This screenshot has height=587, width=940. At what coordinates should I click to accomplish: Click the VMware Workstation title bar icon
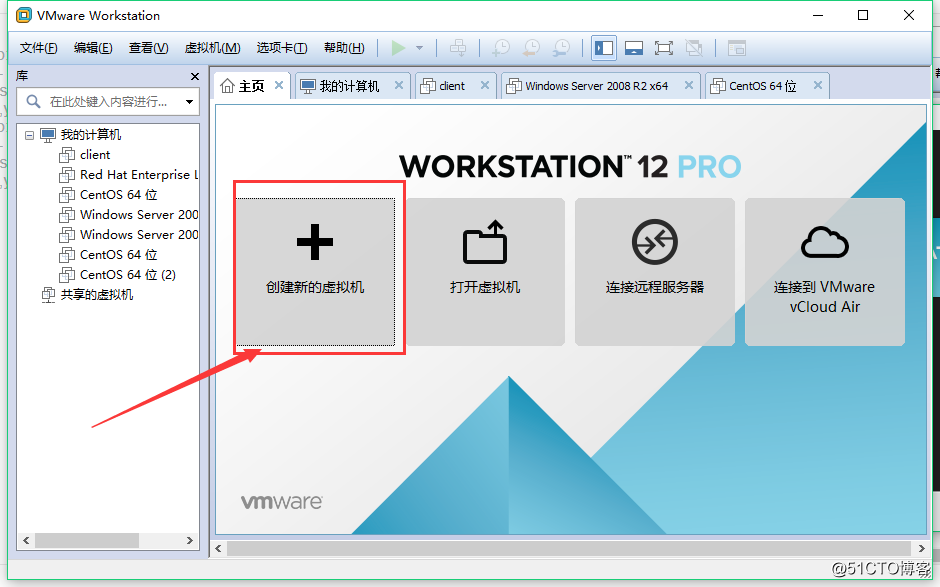tap(24, 16)
